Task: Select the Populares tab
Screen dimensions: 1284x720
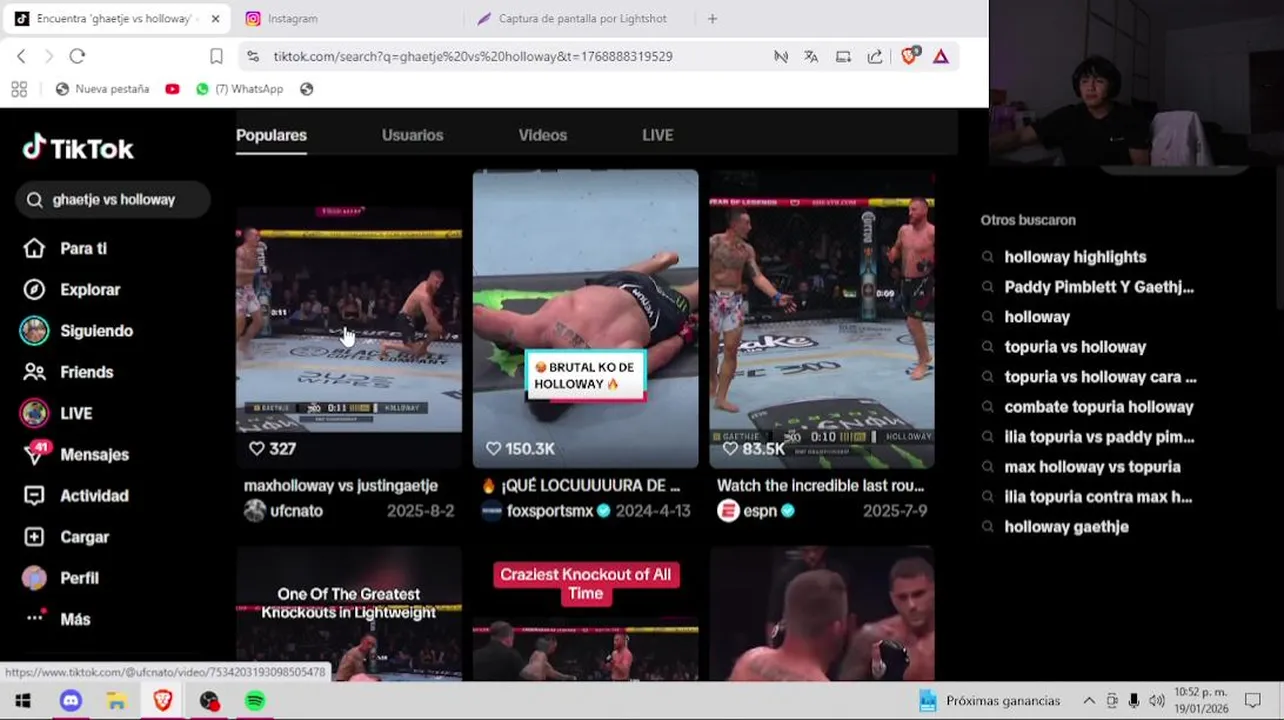Action: coord(271,135)
